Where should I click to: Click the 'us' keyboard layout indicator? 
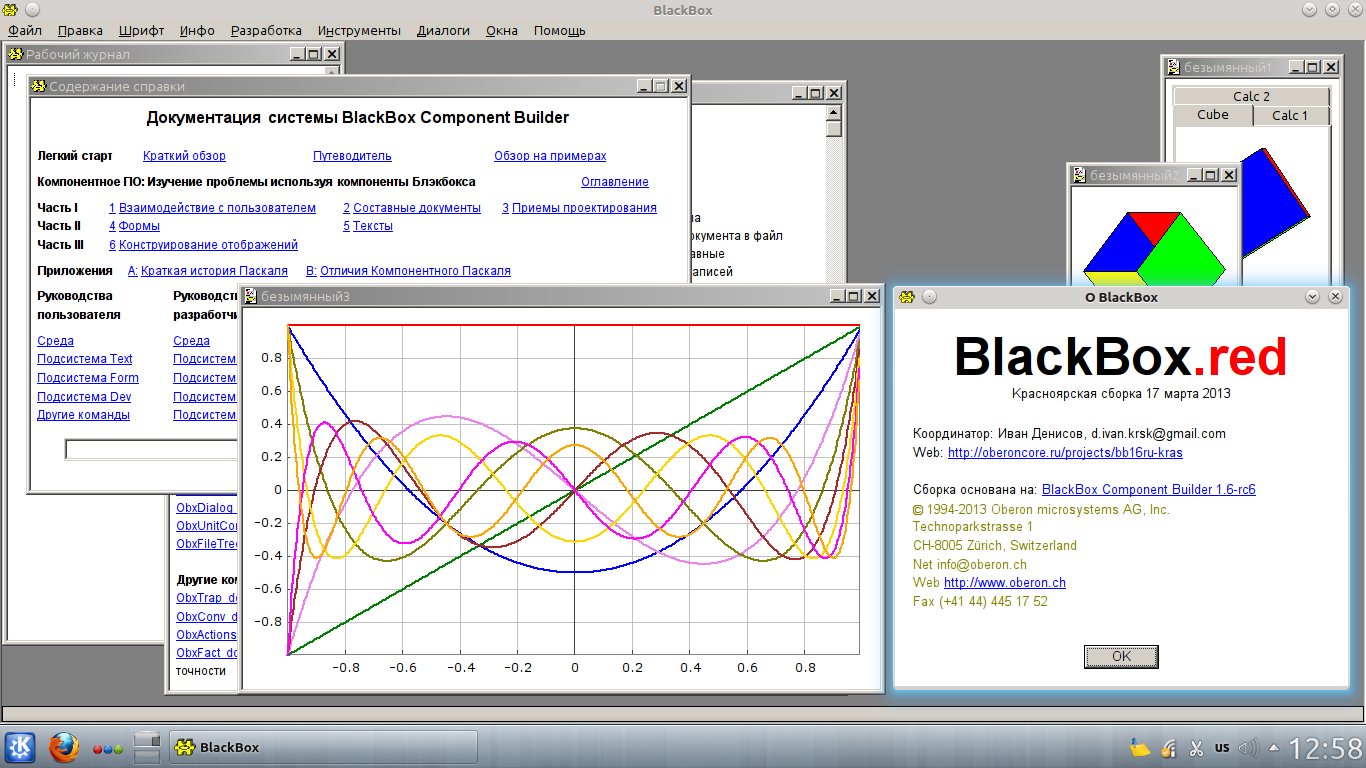(1221, 748)
